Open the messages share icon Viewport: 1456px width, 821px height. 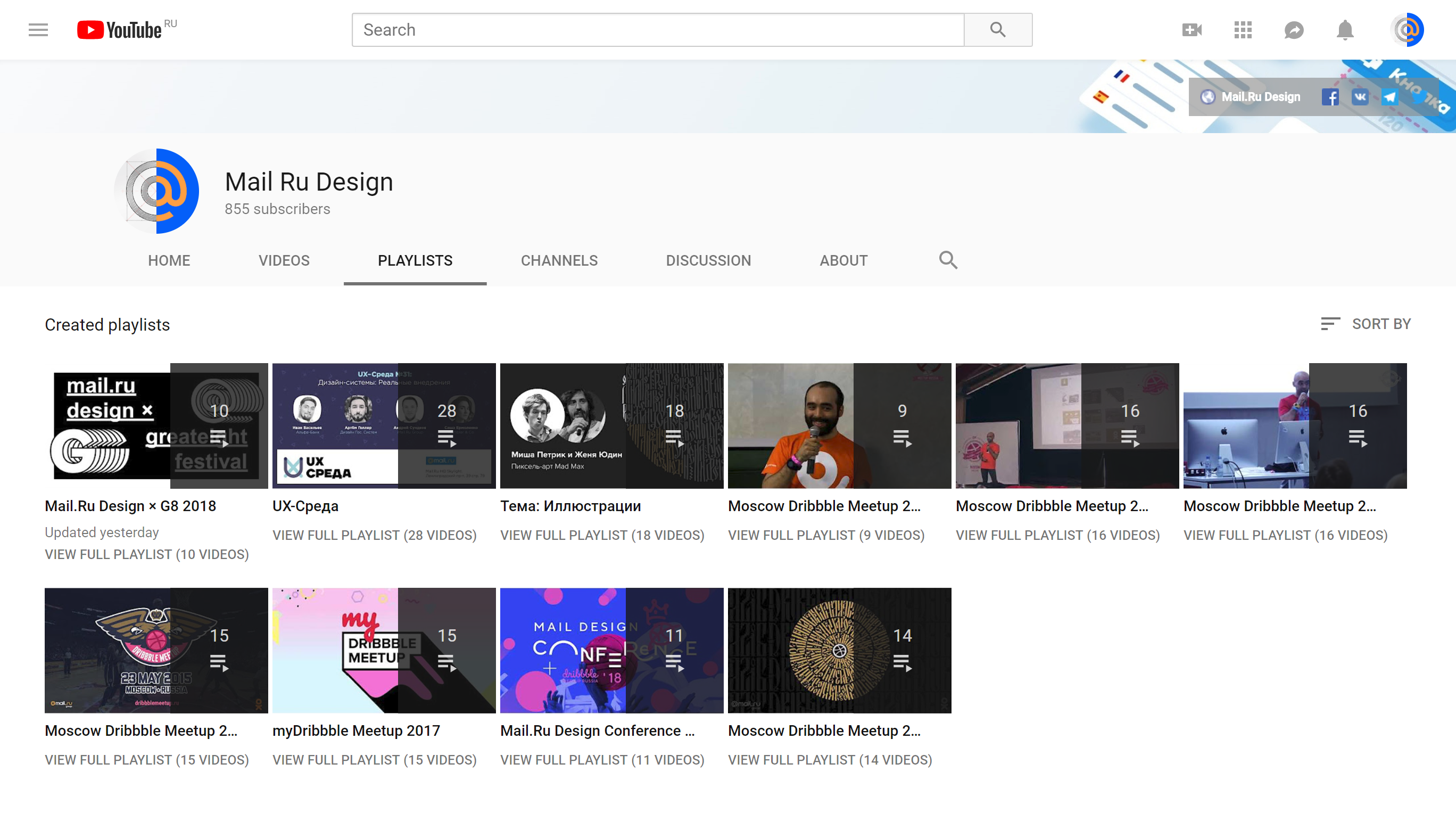click(1294, 29)
